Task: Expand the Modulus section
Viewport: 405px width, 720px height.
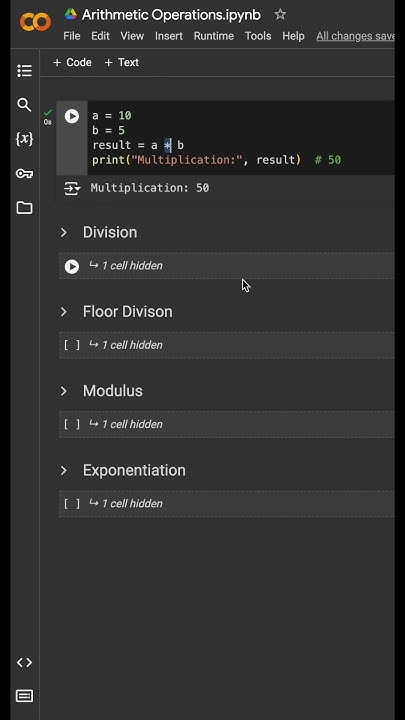Action: (x=64, y=391)
